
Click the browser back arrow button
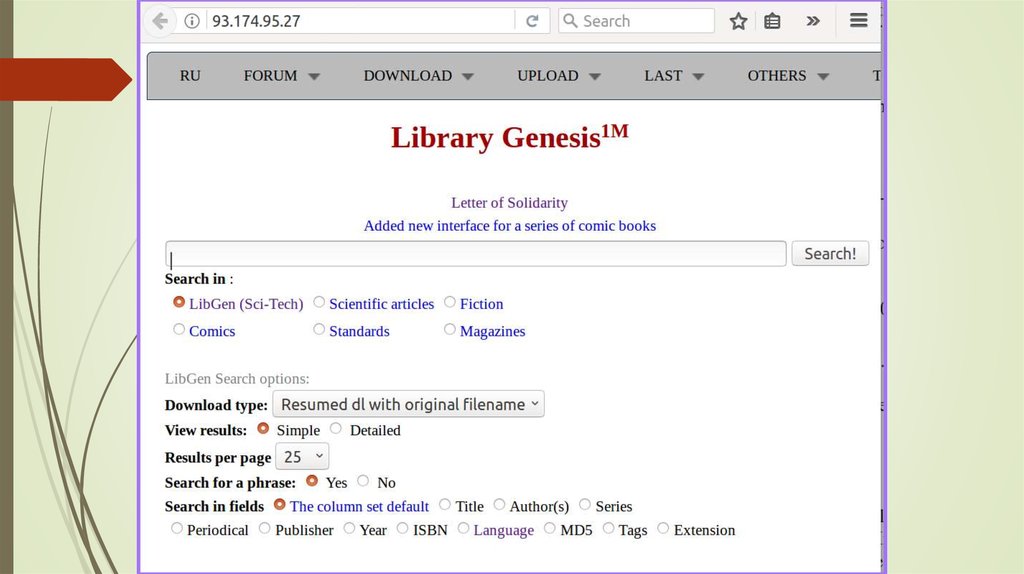[159, 21]
